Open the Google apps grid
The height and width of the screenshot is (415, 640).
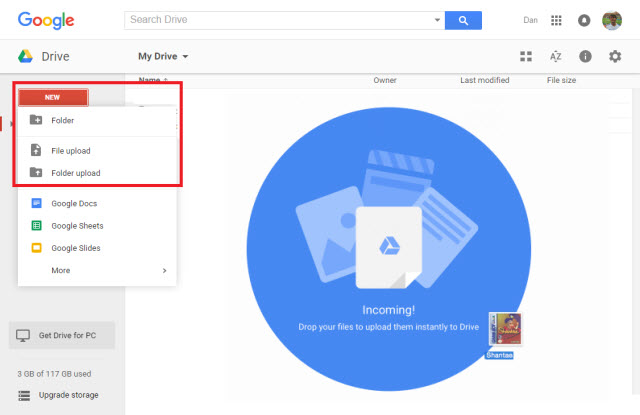557,20
